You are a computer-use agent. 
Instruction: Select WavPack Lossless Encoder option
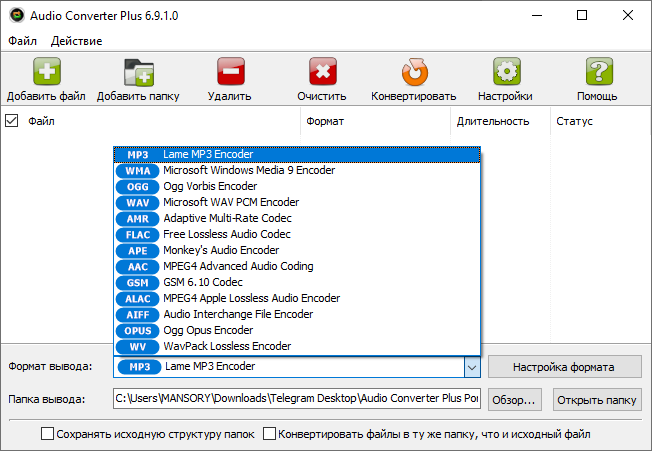(x=297, y=346)
